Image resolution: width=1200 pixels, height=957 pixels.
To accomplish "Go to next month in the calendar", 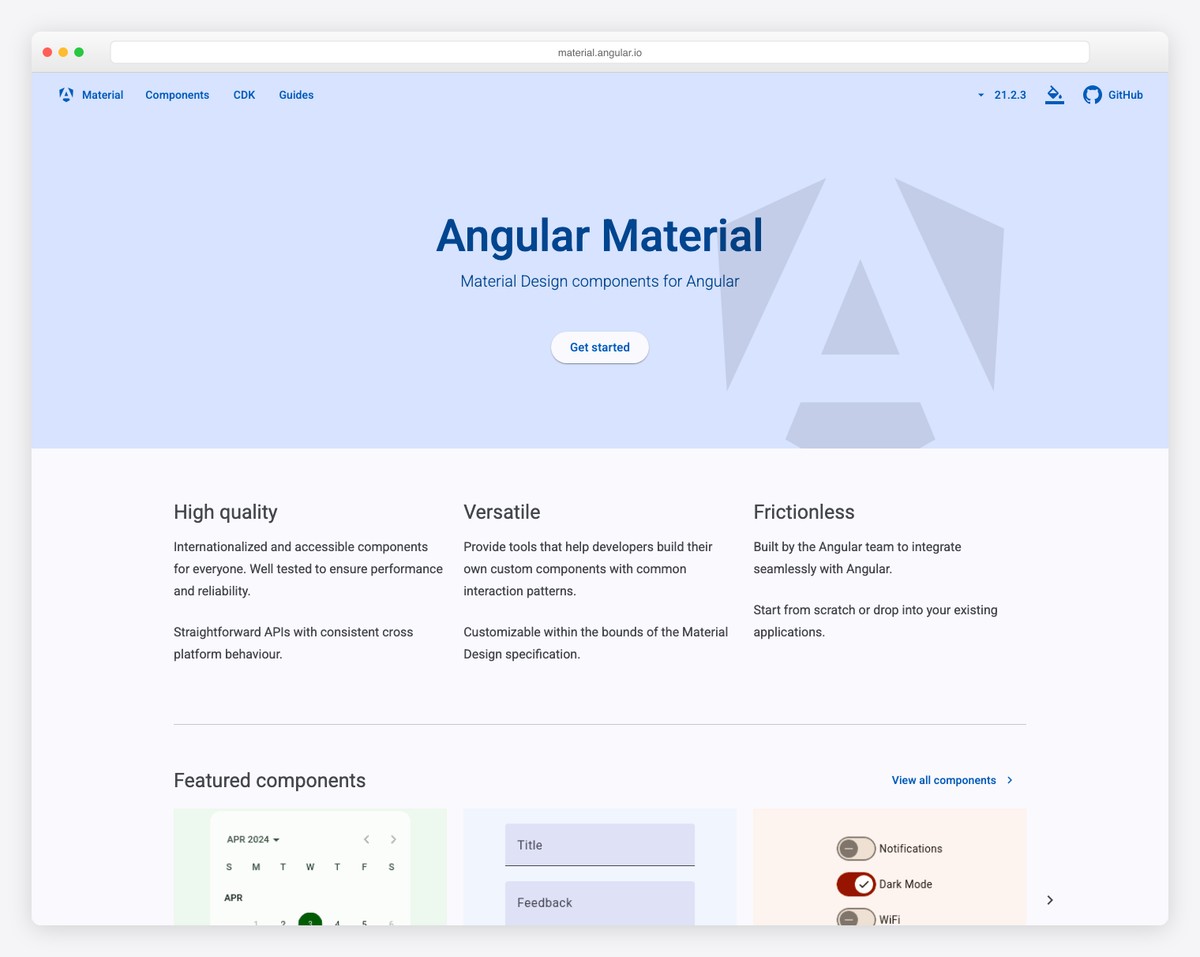I will [x=393, y=839].
